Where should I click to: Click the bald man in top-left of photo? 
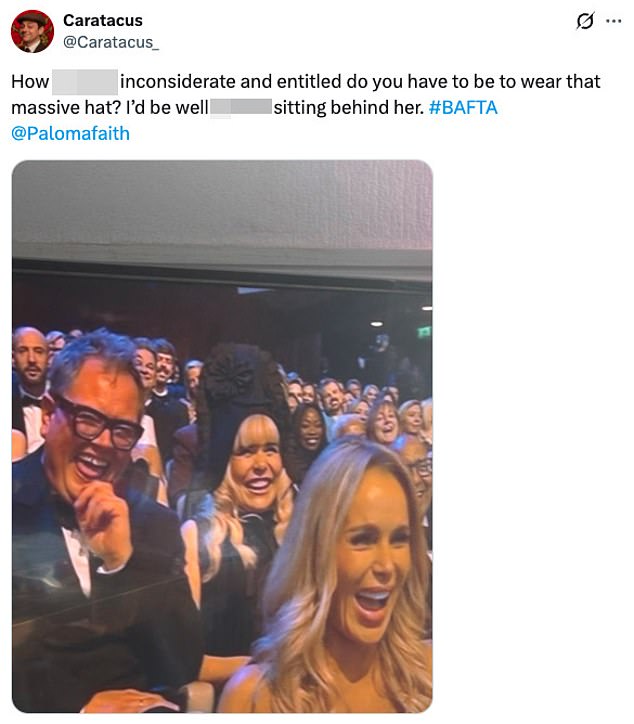point(30,356)
